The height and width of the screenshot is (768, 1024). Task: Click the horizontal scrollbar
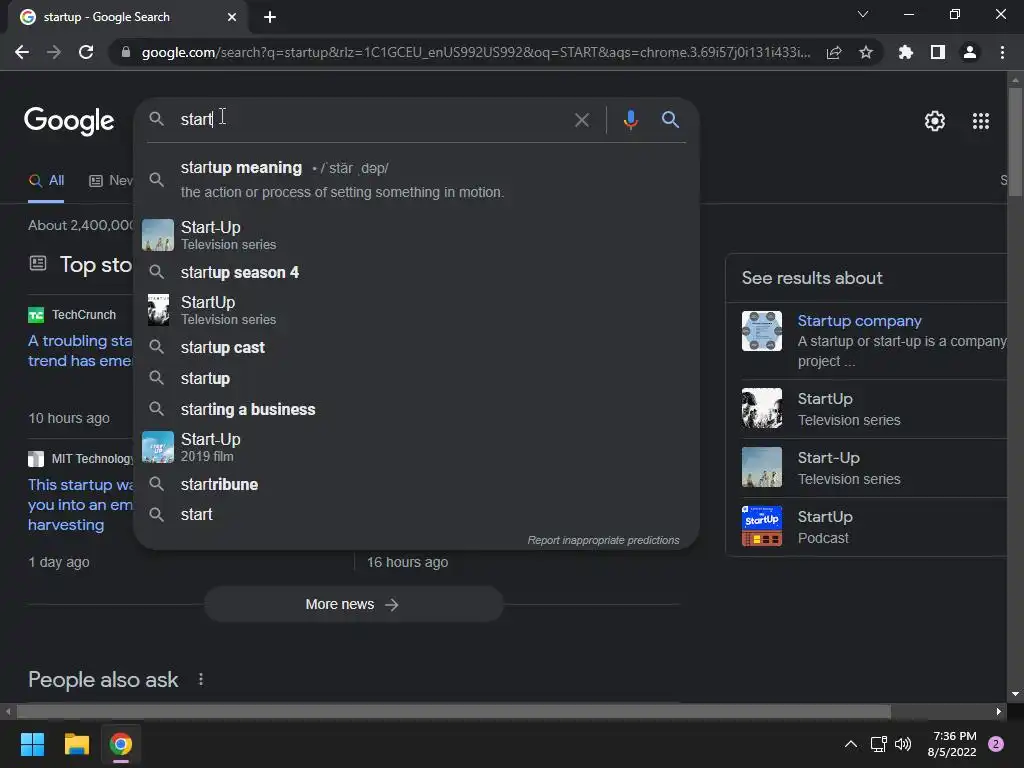(454, 711)
